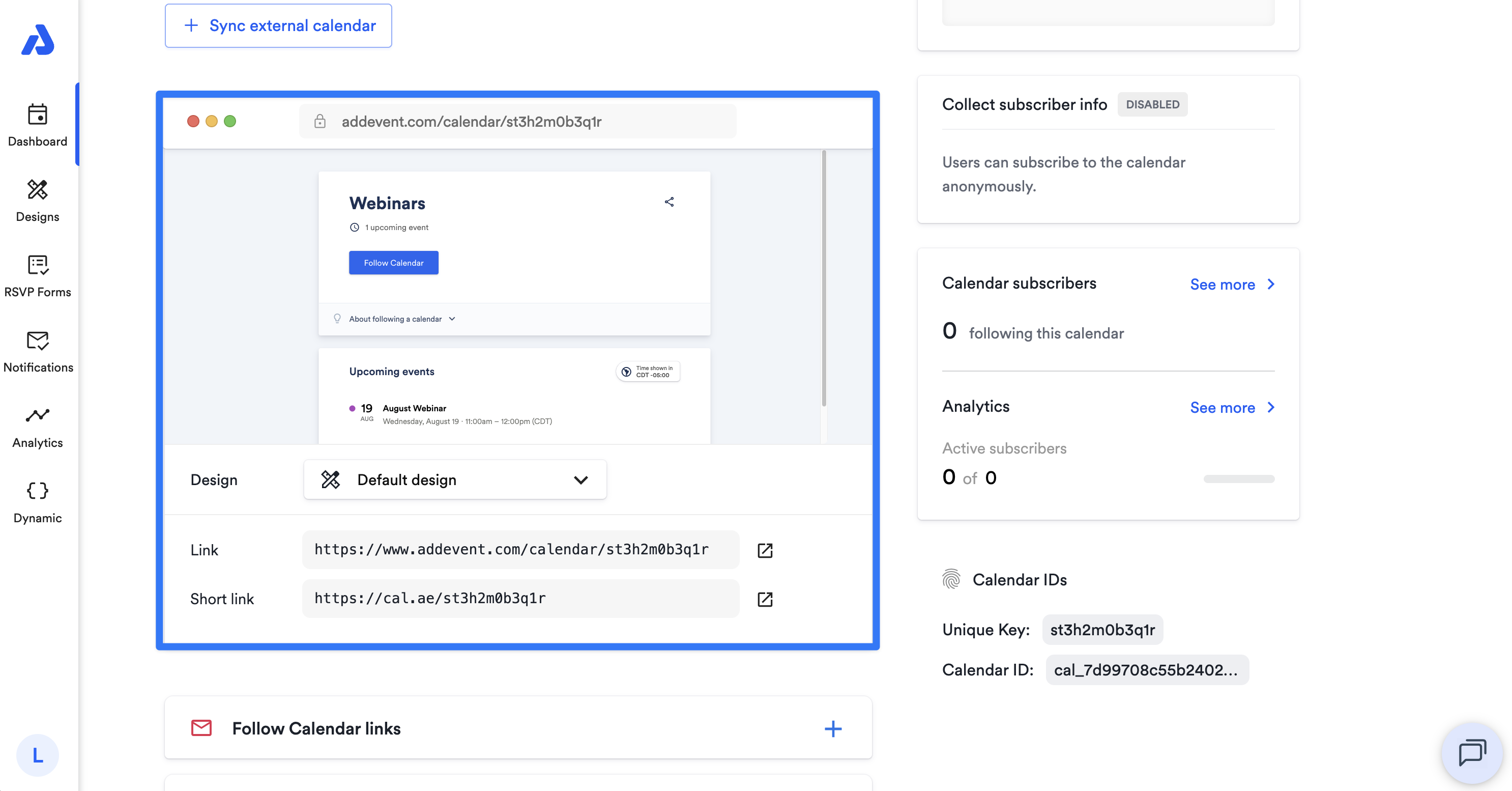Click the preview URL addevent.com/calendar/st3h2m0b3q1r
The image size is (1512, 791).
(x=471, y=122)
